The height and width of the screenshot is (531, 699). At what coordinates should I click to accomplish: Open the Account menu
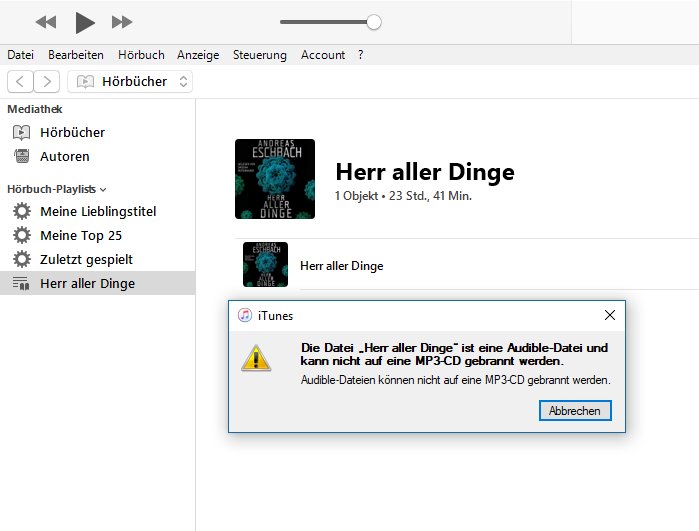click(323, 55)
